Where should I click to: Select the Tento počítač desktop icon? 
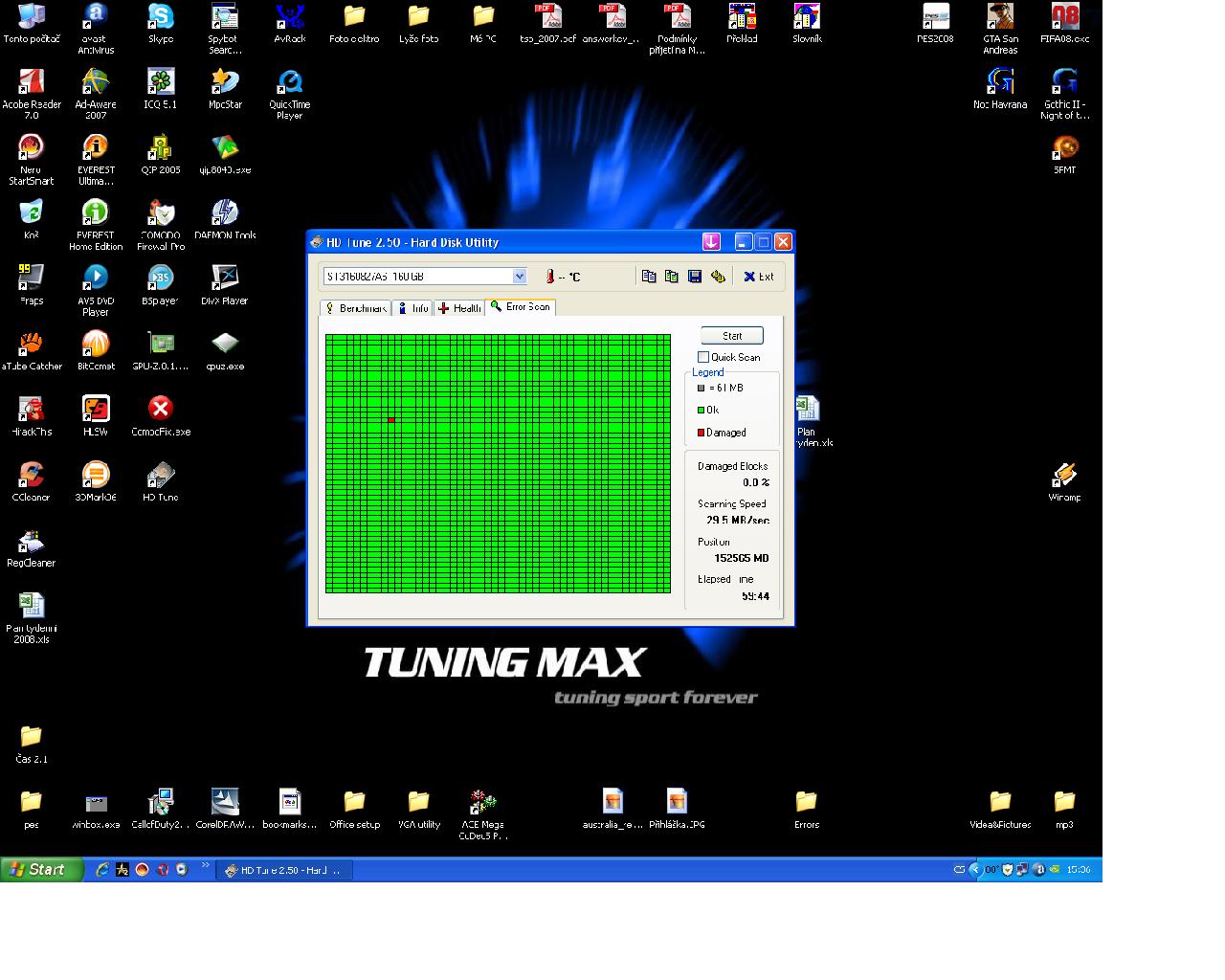(x=32, y=24)
